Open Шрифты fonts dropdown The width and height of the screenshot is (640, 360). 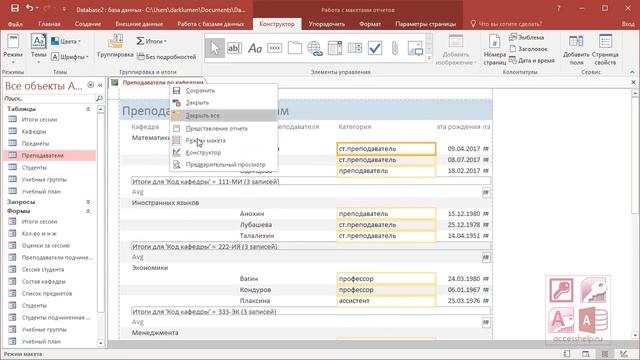70,57
